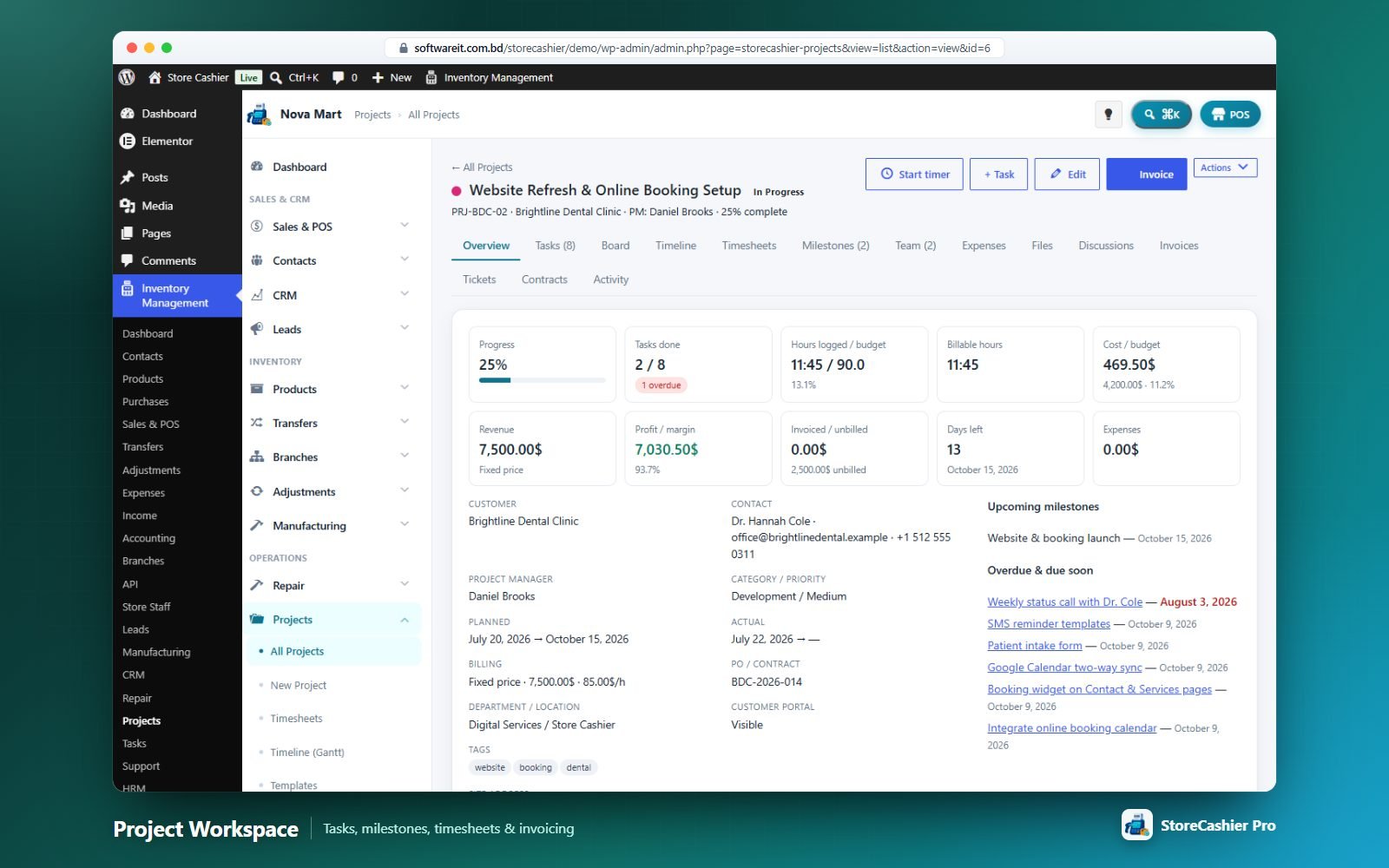Click the pink project color dot
Viewport: 1389px width, 868px height.
tap(457, 191)
